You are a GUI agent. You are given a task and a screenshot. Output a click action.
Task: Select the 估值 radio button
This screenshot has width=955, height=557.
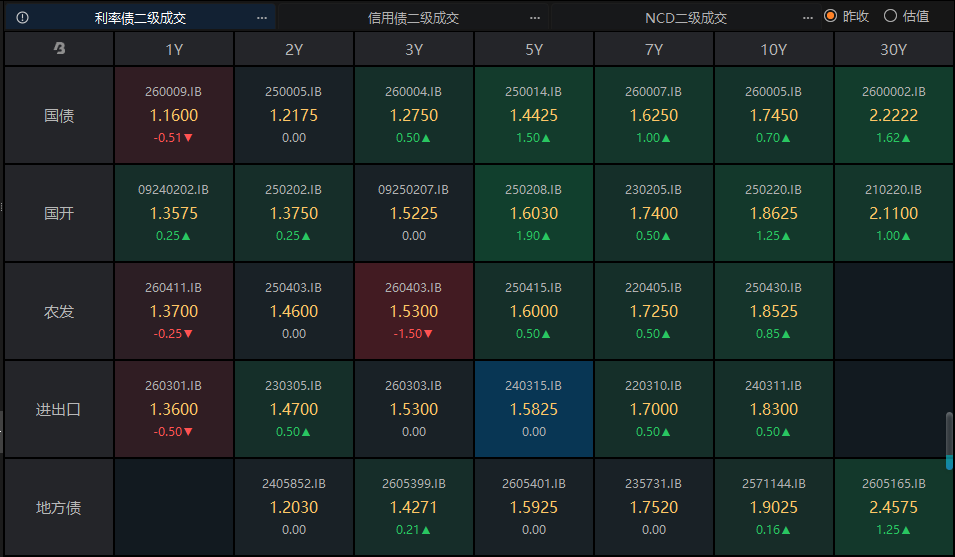890,16
